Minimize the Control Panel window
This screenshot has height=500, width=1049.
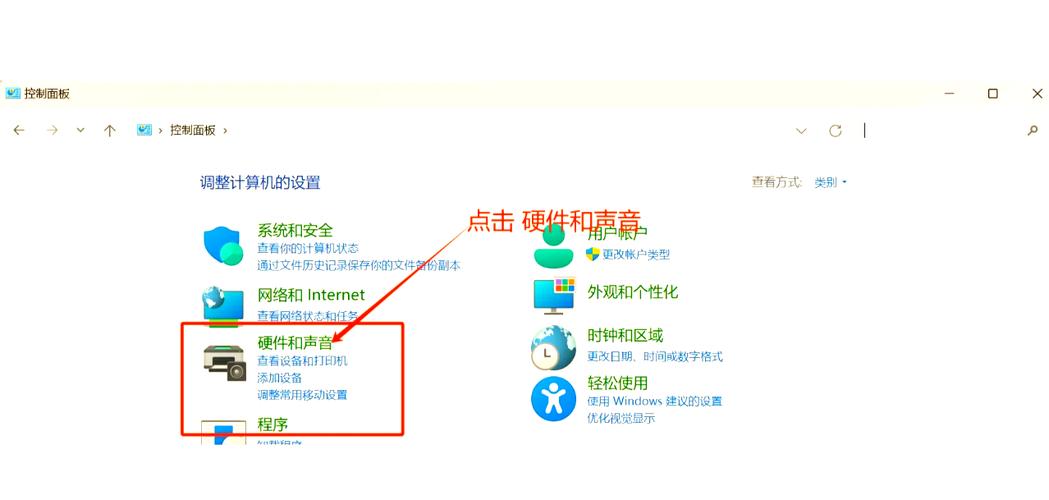[949, 94]
